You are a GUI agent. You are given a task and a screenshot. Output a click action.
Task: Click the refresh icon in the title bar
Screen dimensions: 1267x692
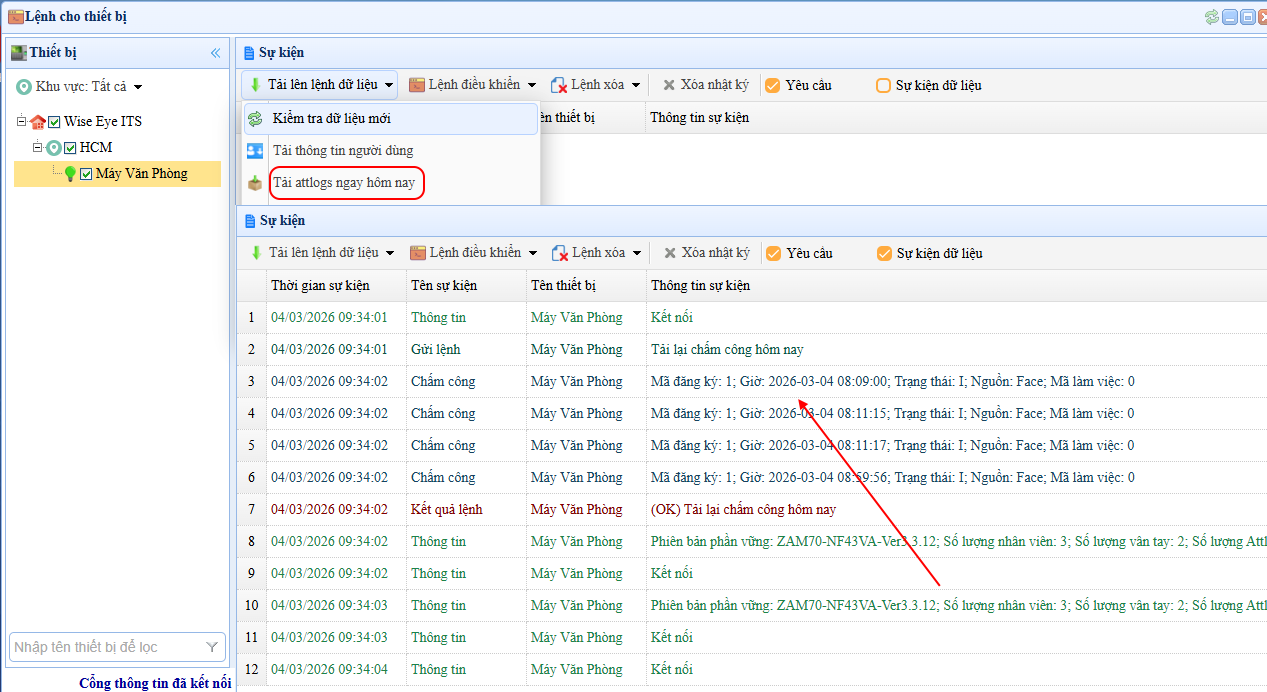pyautogui.click(x=1212, y=17)
